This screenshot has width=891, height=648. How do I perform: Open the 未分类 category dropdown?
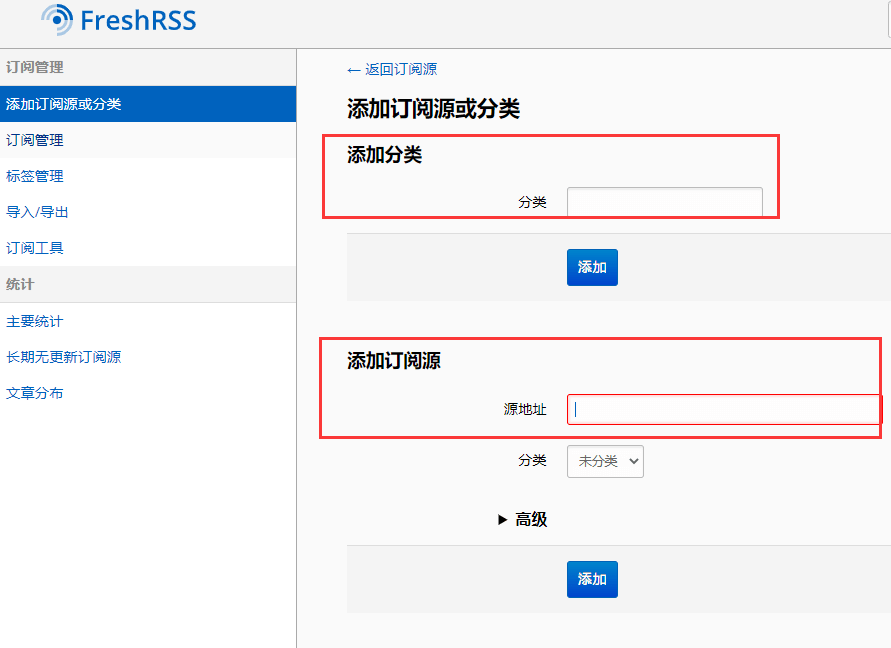[x=605, y=461]
